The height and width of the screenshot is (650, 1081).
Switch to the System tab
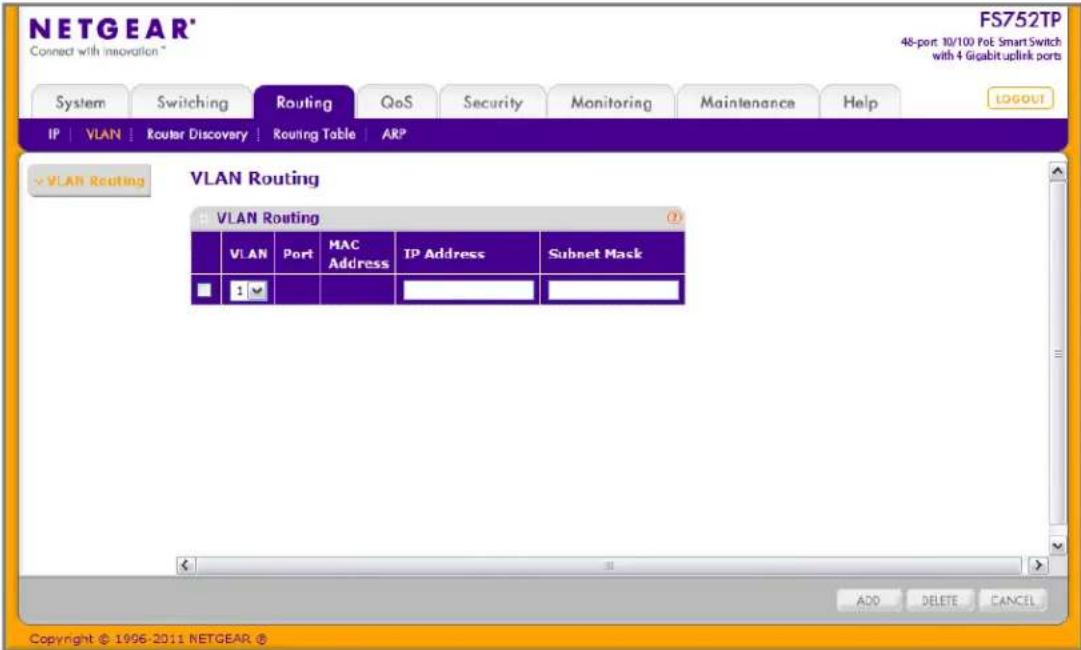point(81,102)
